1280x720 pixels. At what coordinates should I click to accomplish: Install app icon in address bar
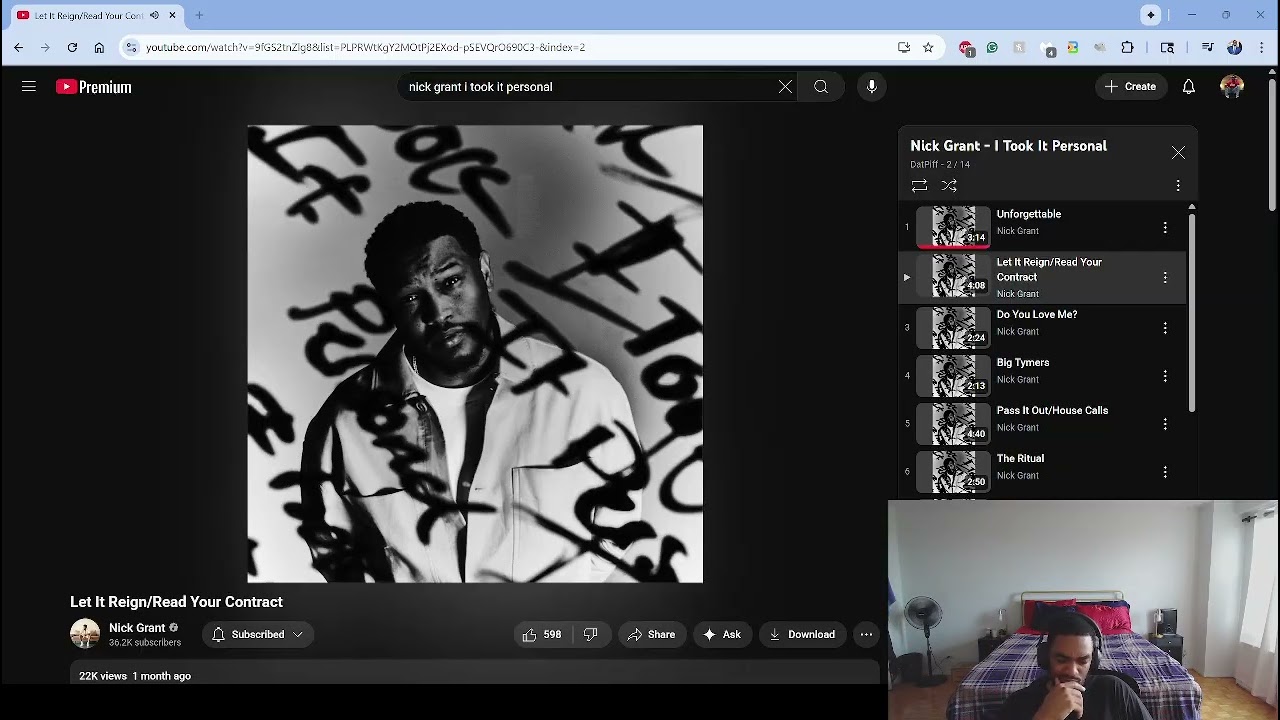click(x=904, y=47)
